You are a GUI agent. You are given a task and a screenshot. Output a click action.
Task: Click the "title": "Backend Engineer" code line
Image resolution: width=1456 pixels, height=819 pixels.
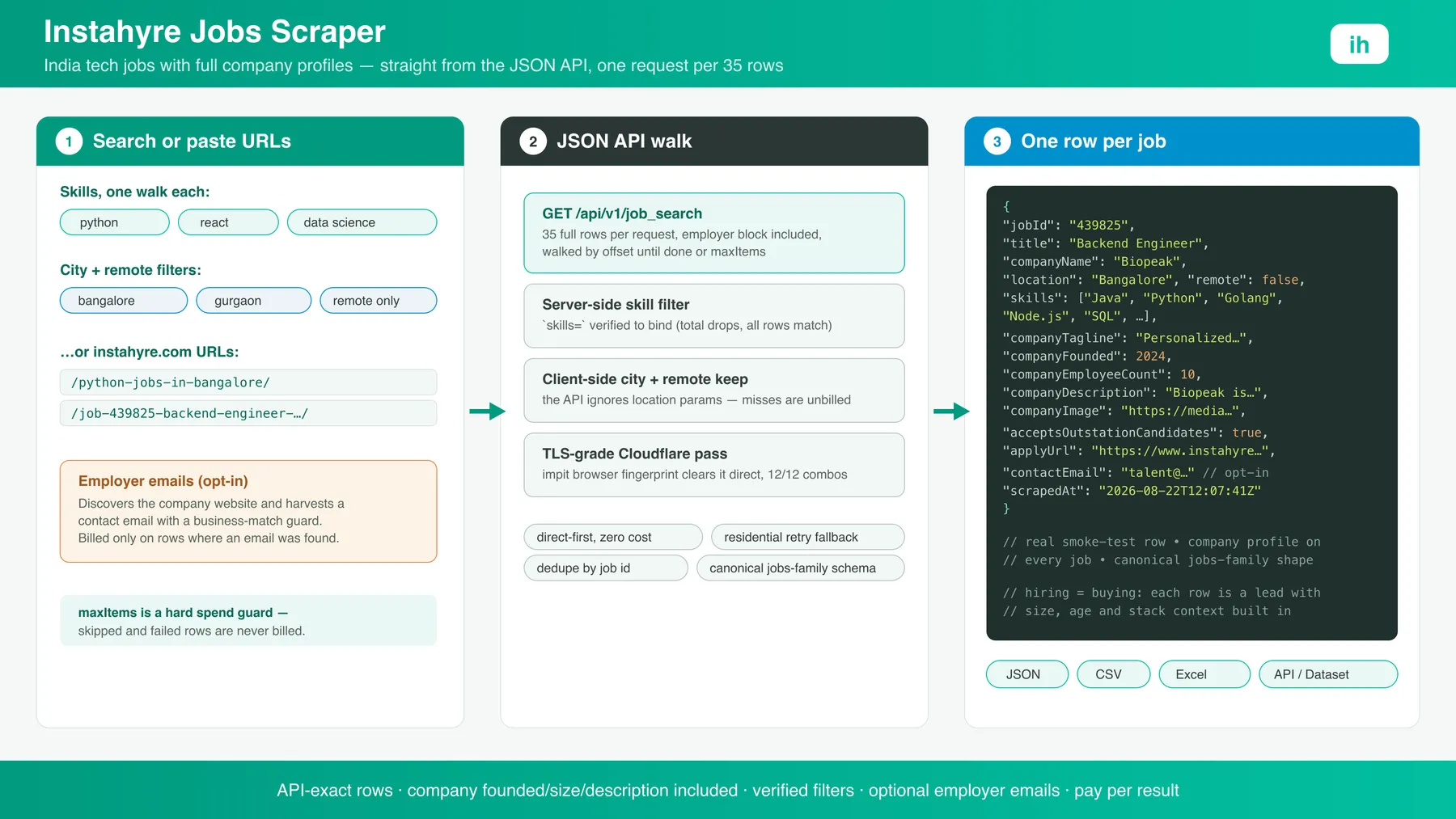[x=1106, y=243]
